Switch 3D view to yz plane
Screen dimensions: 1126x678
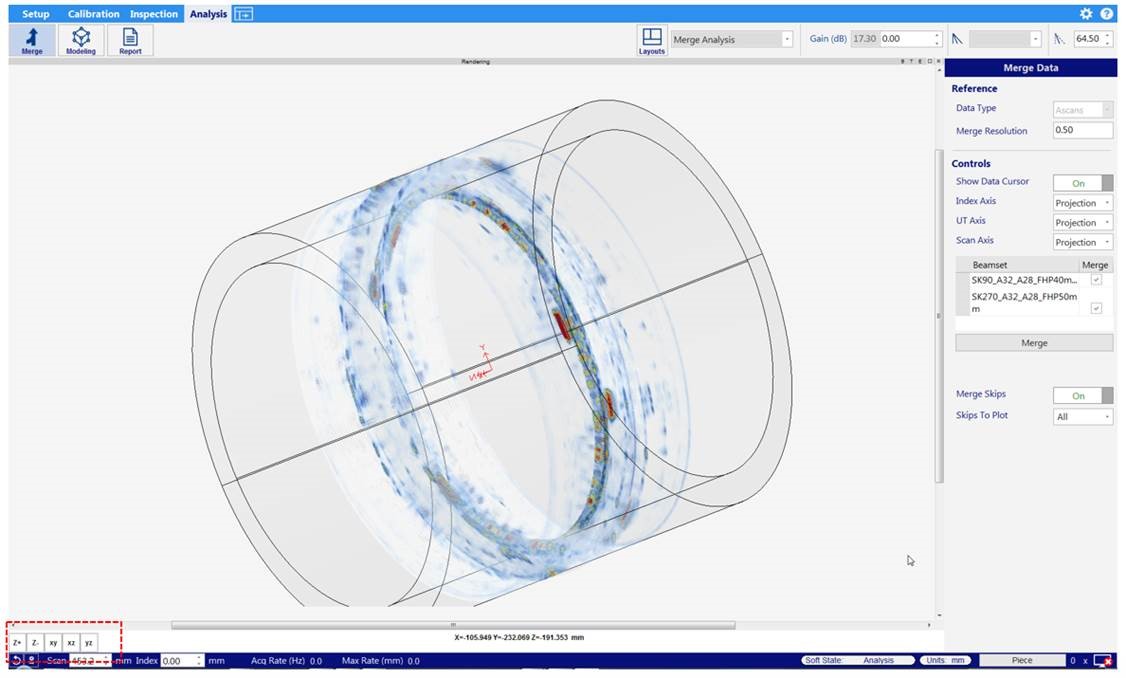pos(89,642)
